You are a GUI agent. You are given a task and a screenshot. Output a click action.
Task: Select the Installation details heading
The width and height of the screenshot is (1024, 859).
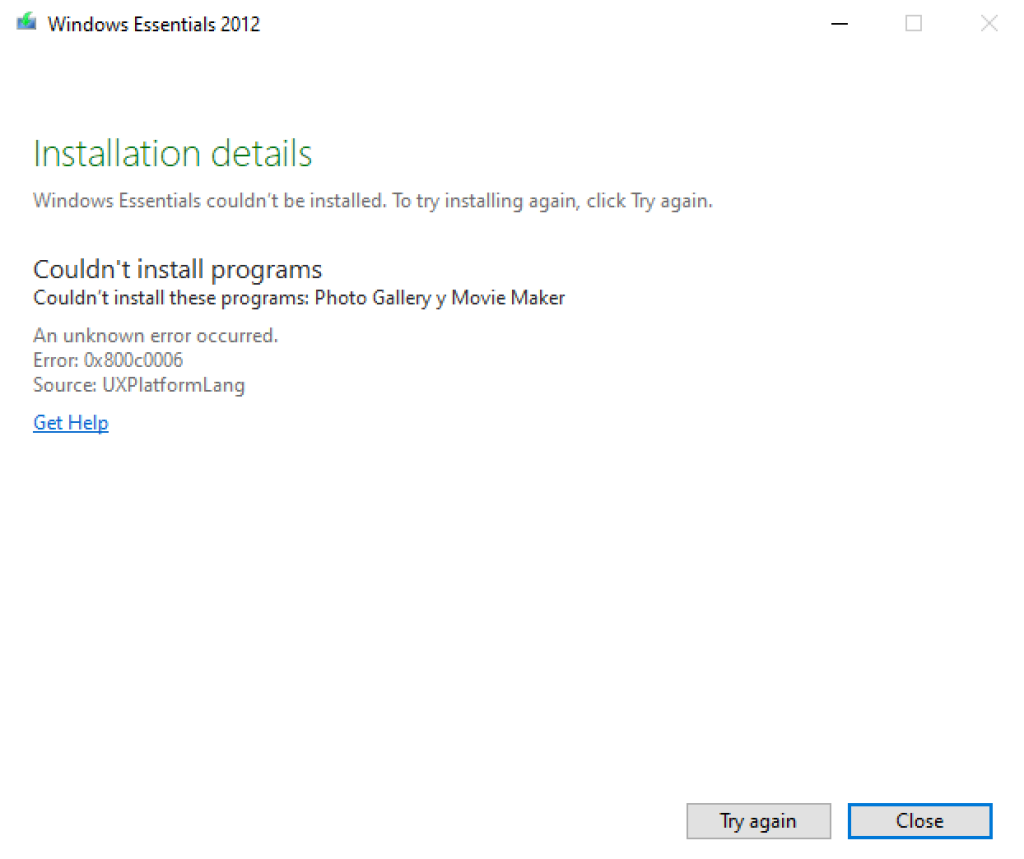click(172, 153)
